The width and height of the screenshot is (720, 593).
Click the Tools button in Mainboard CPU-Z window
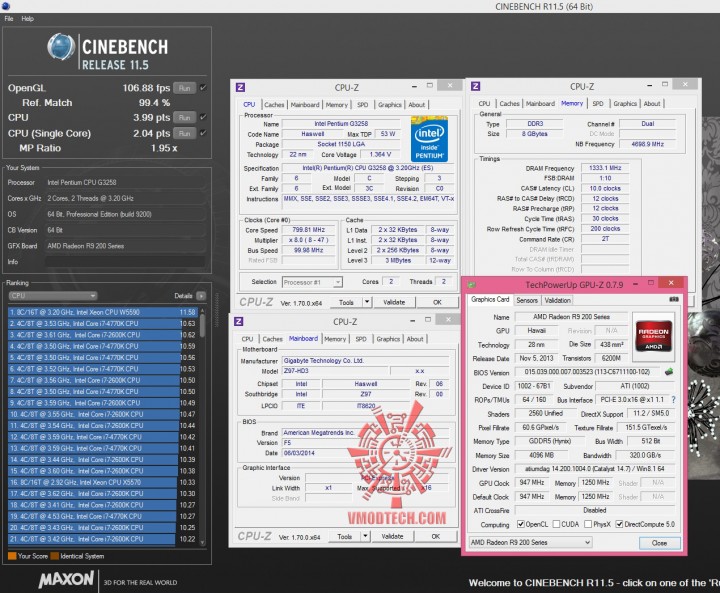pos(344,536)
